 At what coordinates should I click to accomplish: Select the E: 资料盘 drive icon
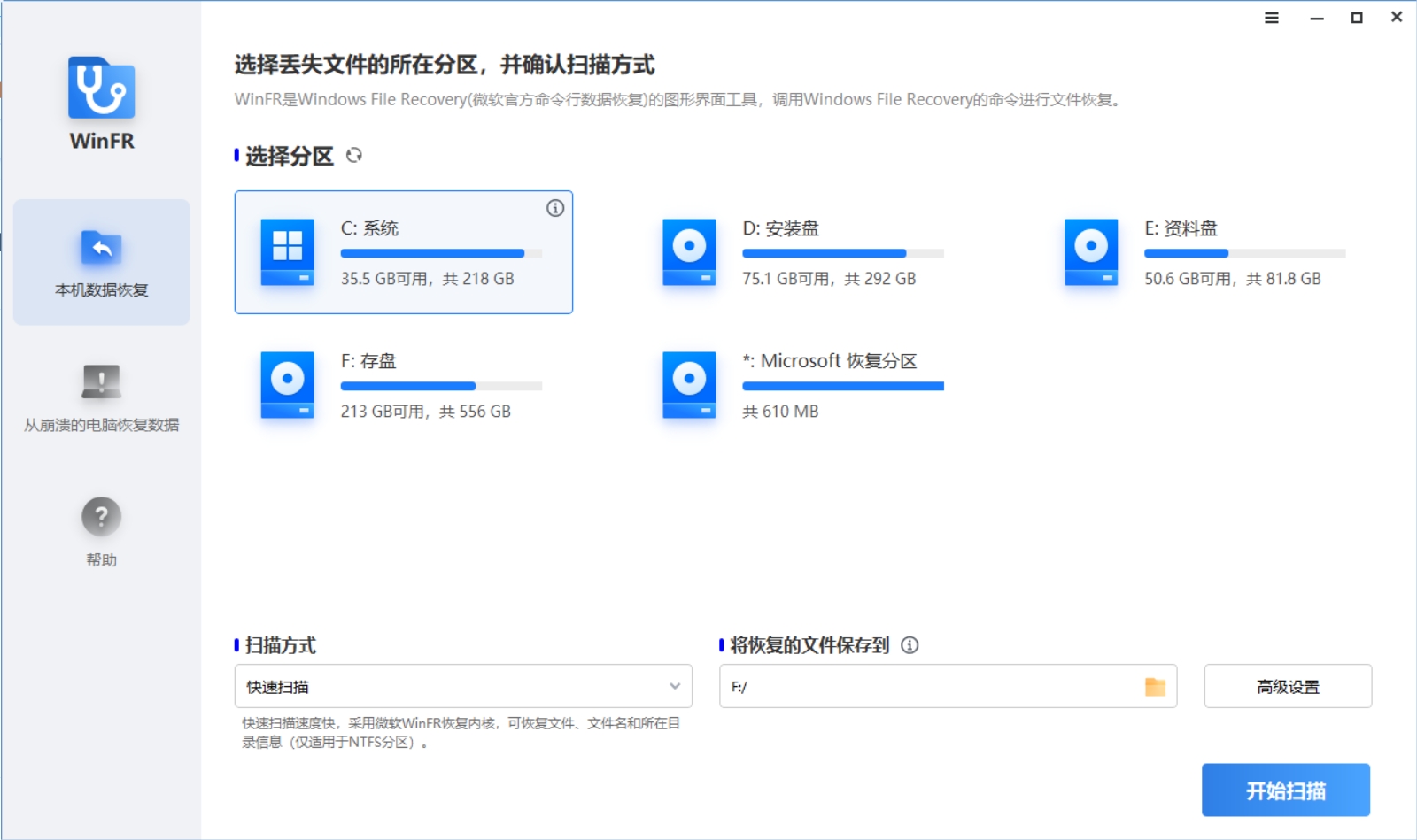pyautogui.click(x=1091, y=252)
